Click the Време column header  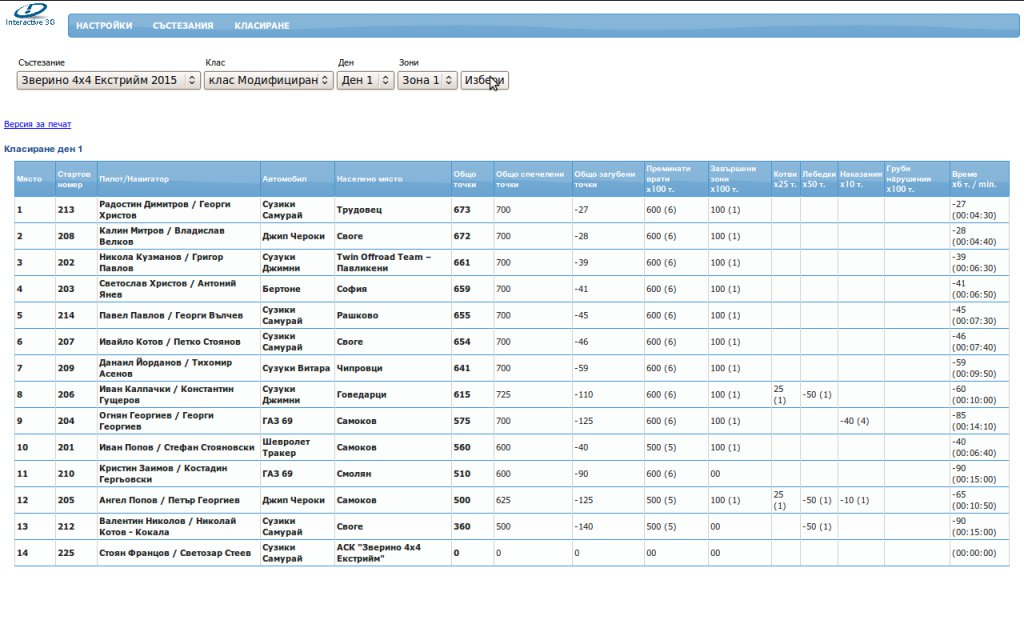point(965,174)
